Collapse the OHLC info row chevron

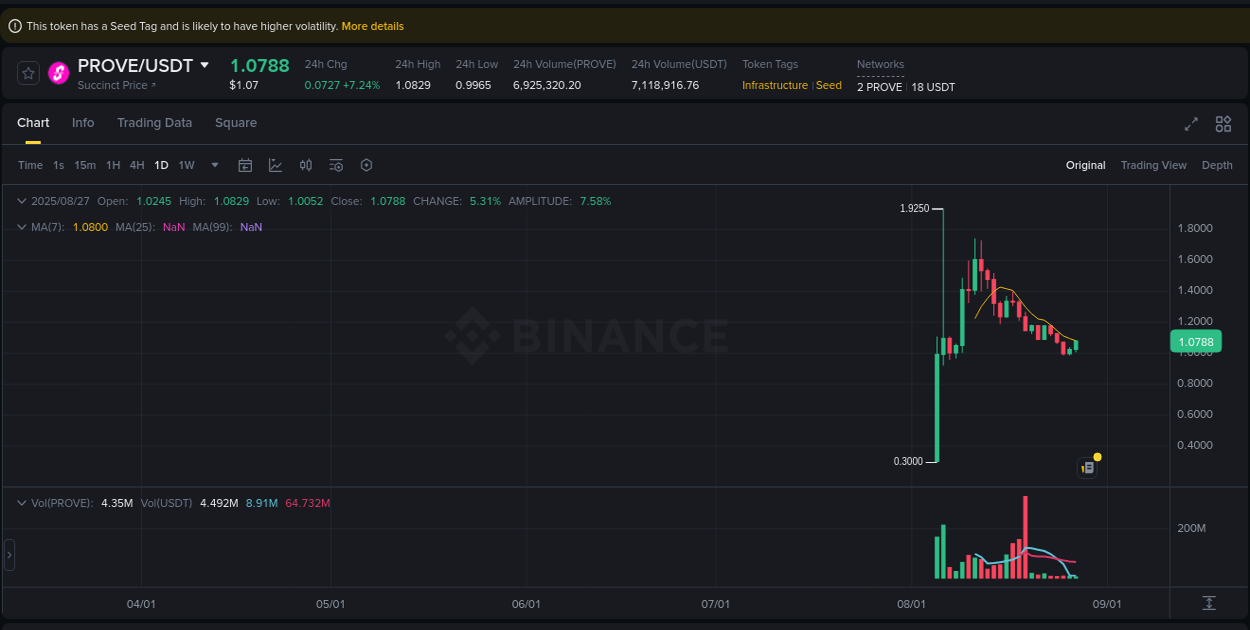click(20, 200)
